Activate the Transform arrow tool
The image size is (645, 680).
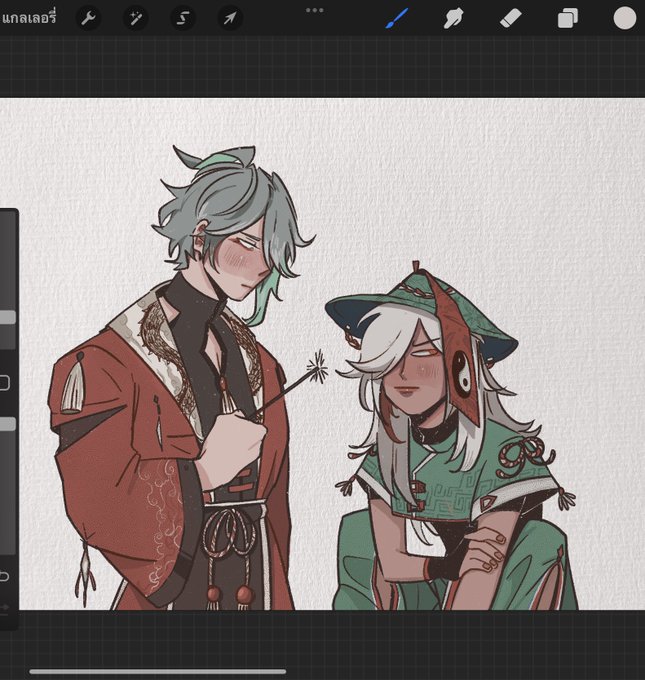(x=230, y=19)
